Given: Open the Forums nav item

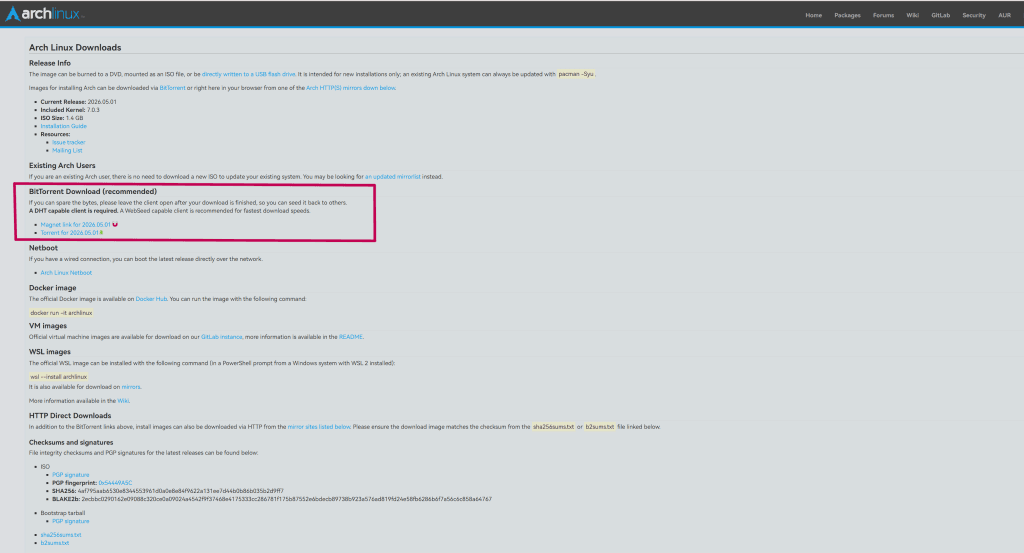Looking at the screenshot, I should 883,15.
